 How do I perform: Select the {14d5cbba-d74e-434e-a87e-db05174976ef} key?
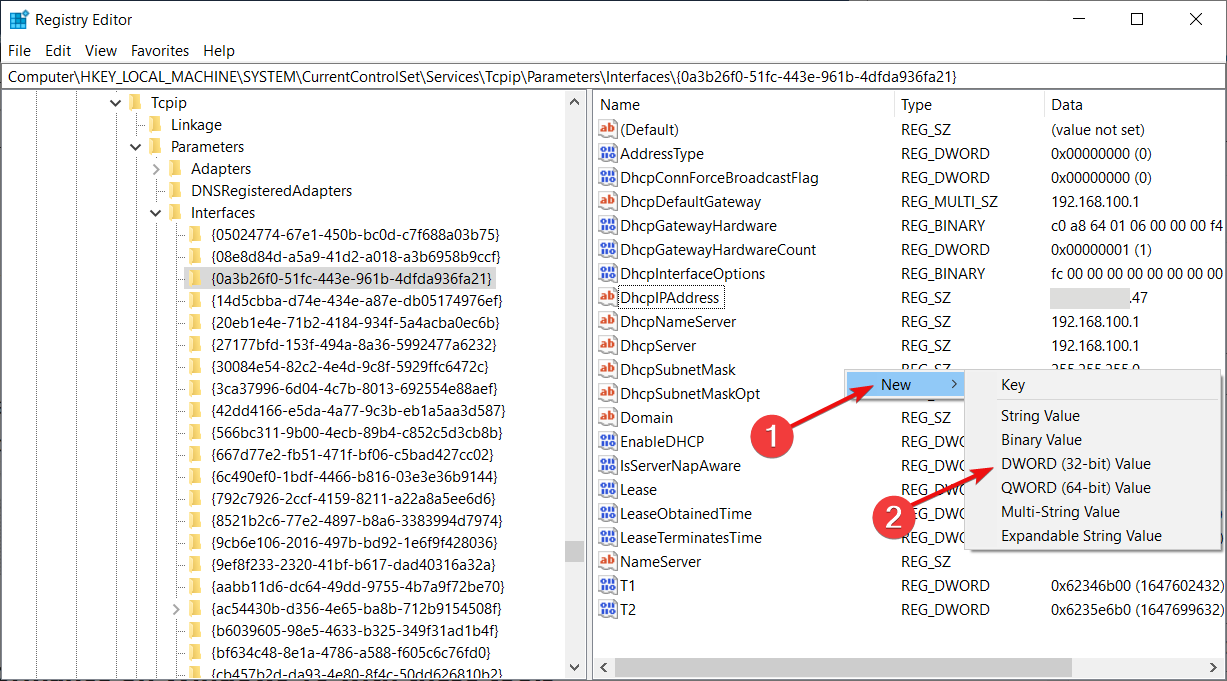pyautogui.click(x=357, y=300)
